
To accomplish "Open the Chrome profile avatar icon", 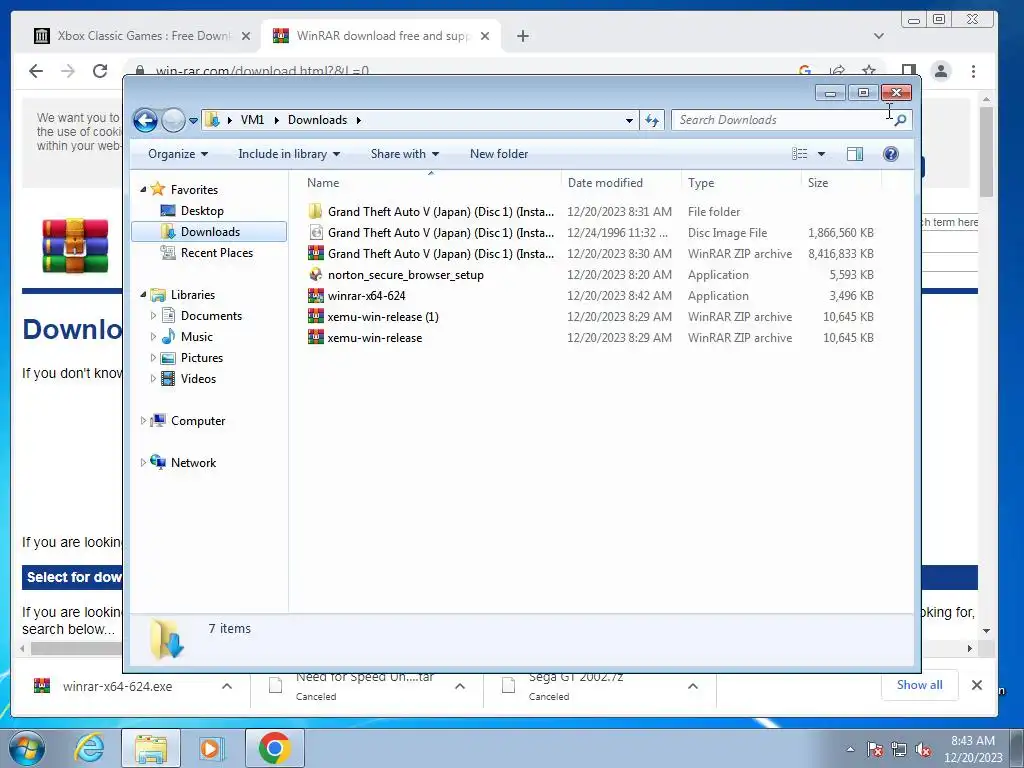I will click(x=941, y=71).
